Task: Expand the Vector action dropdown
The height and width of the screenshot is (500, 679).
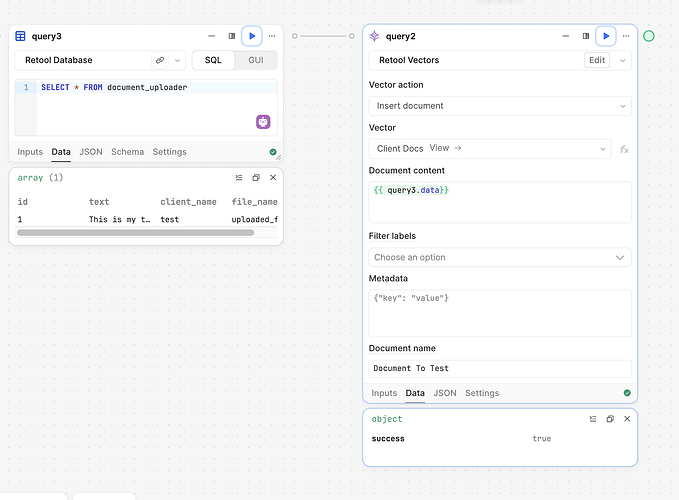Action: tap(500, 106)
